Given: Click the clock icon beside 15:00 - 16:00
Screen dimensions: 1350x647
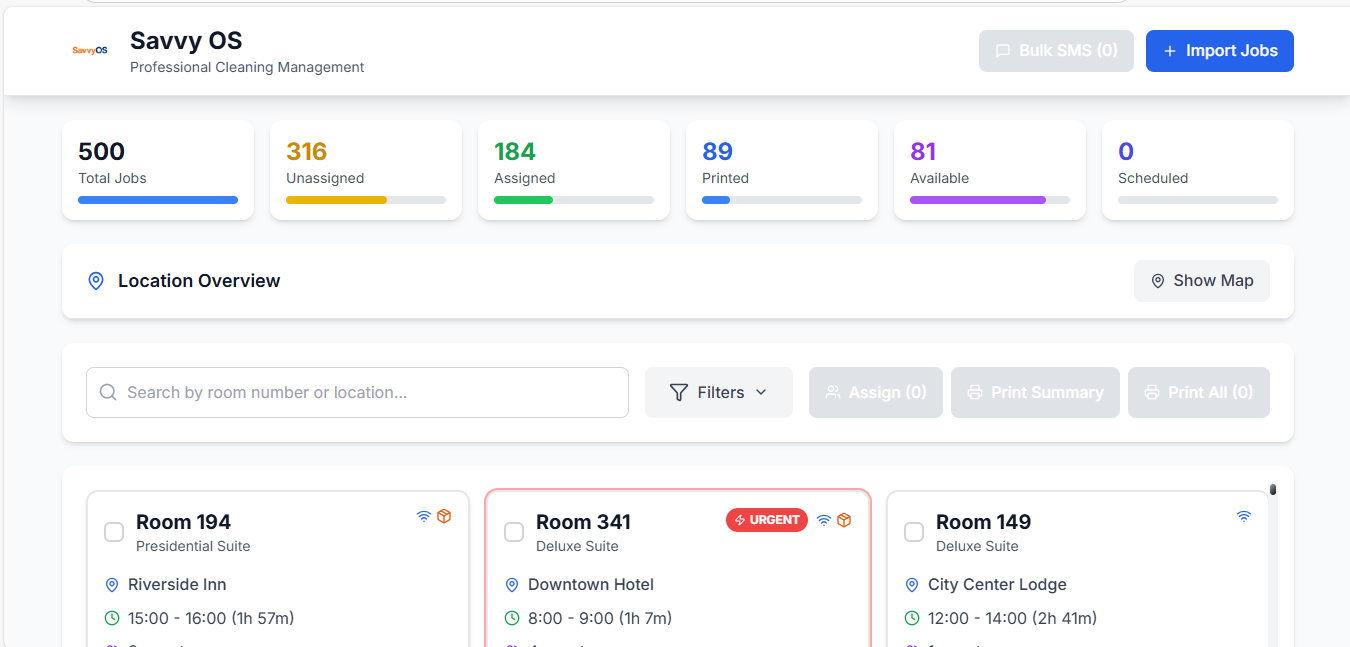Looking at the screenshot, I should pos(112,619).
